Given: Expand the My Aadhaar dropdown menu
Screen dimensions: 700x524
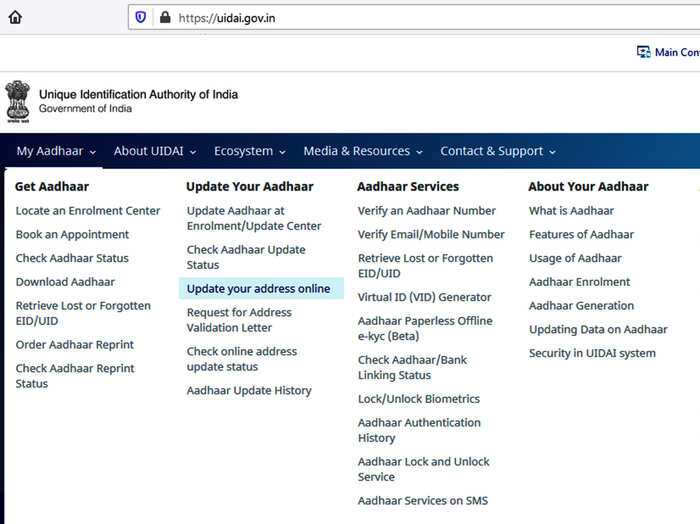Looking at the screenshot, I should point(56,151).
